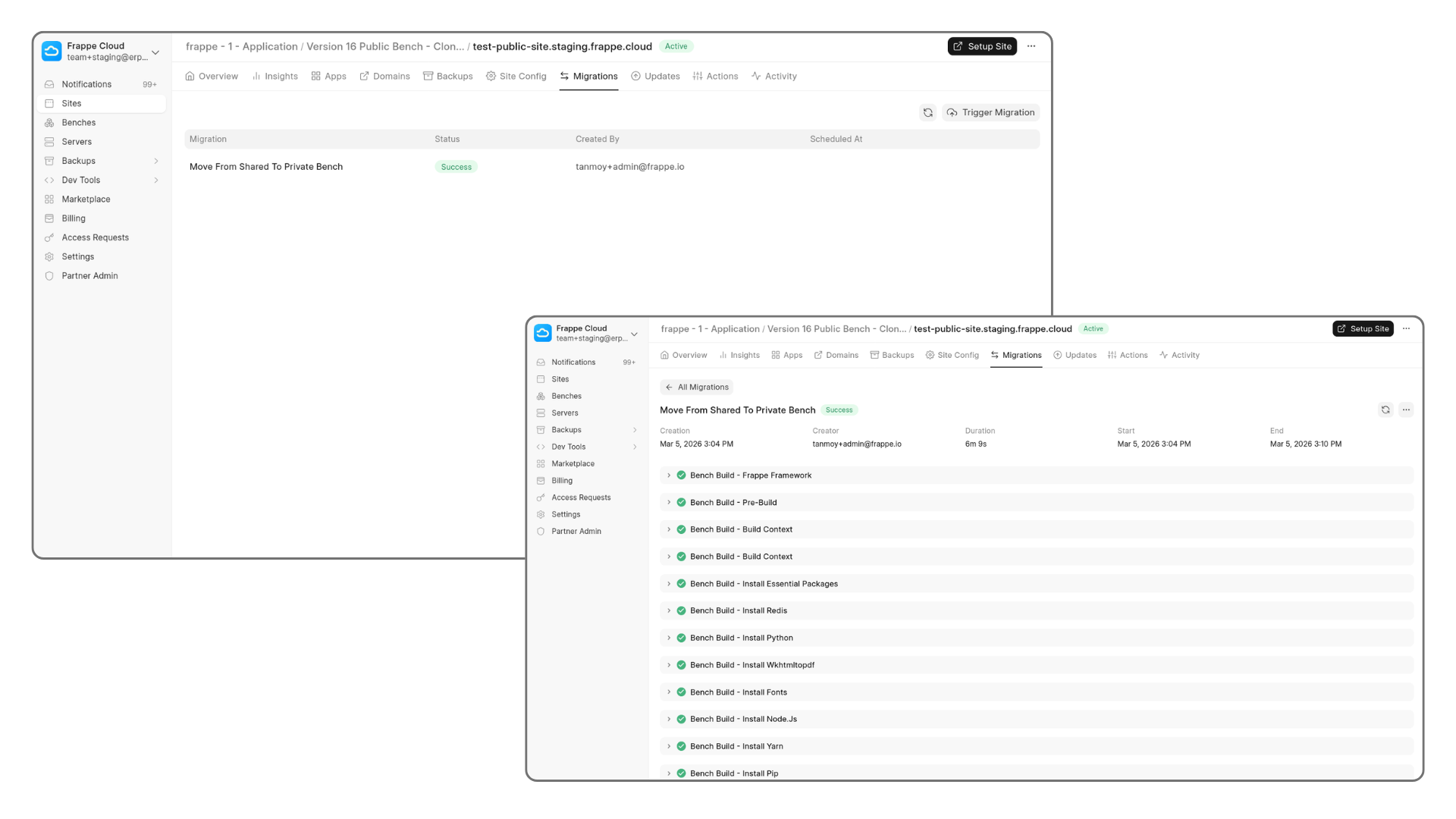The image size is (1456, 819).
Task: Go back via All Migrations button
Action: [x=696, y=387]
